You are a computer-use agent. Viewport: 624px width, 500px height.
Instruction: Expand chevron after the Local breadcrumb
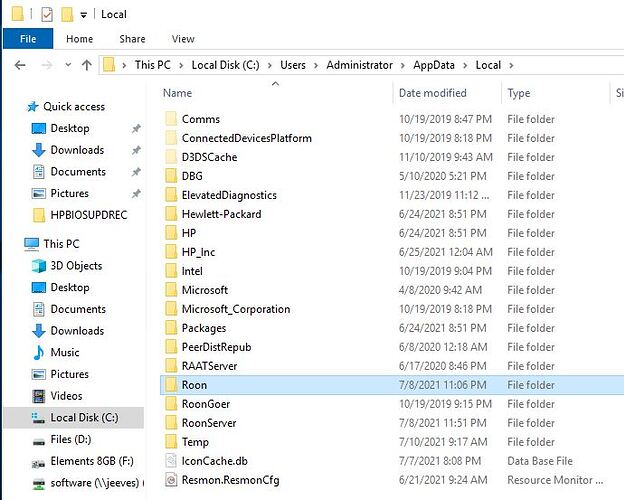click(511, 65)
